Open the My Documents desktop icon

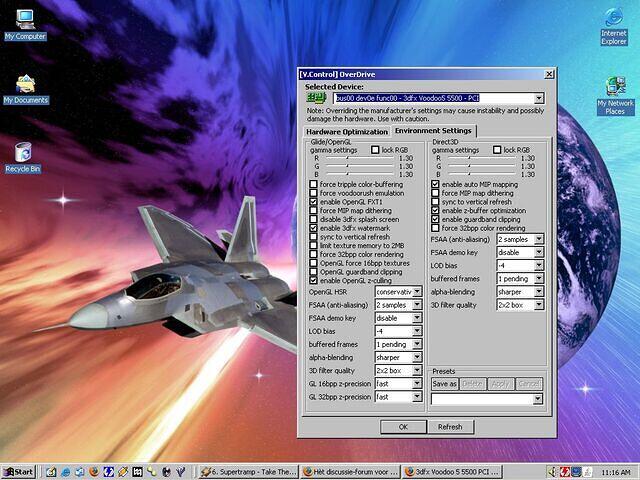click(26, 89)
